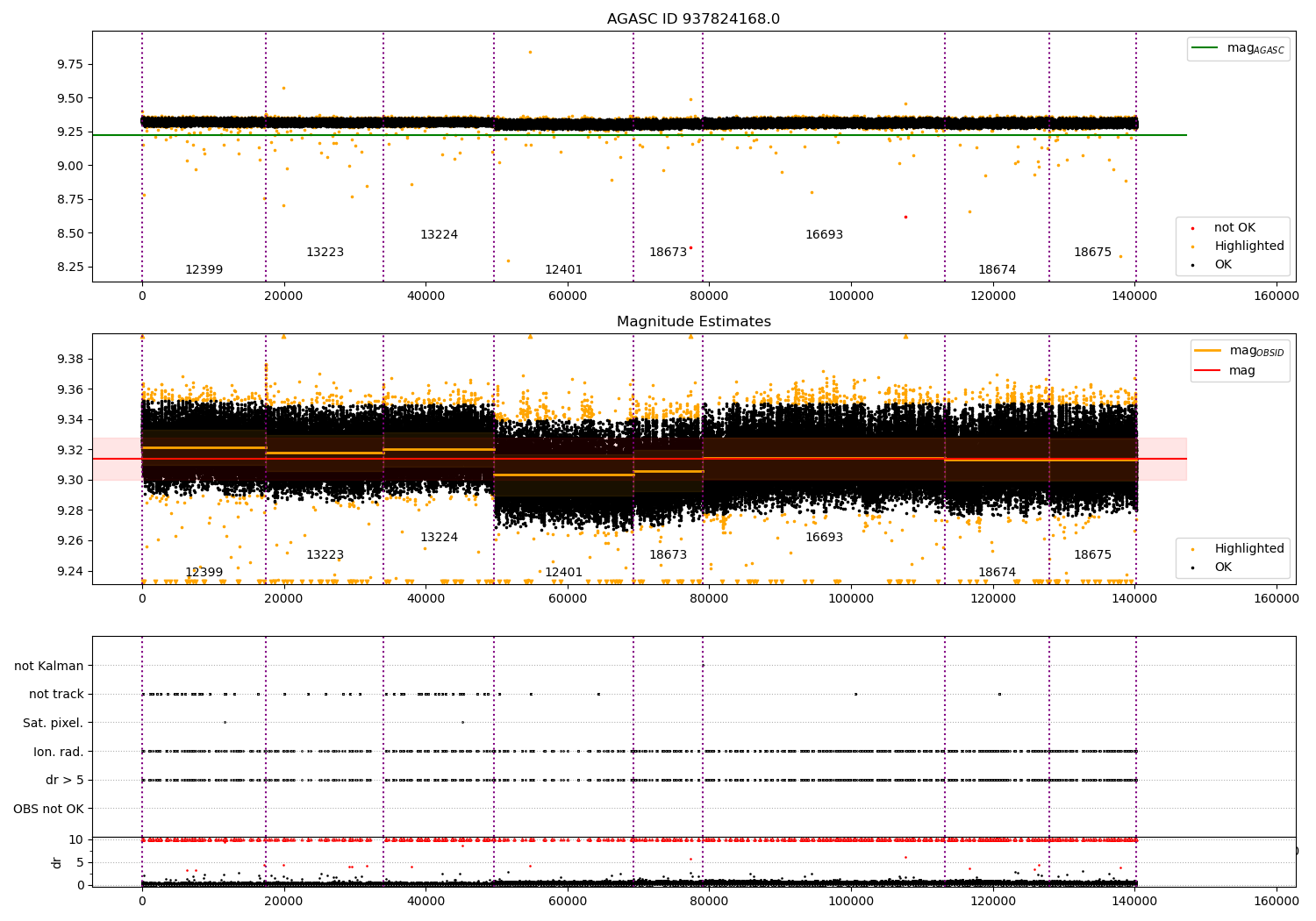Click the 8.25 y-axis tick label
Viewport: 1316px width, 921px height.
pos(70,267)
